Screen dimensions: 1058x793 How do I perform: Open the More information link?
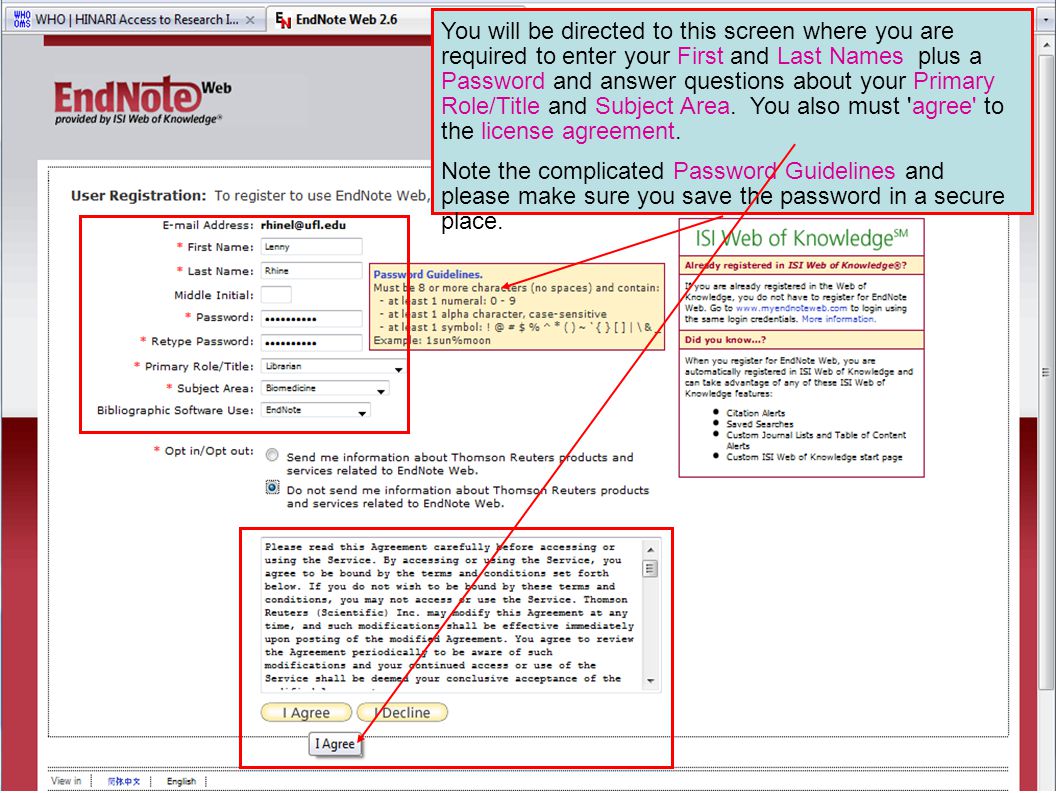(838, 319)
